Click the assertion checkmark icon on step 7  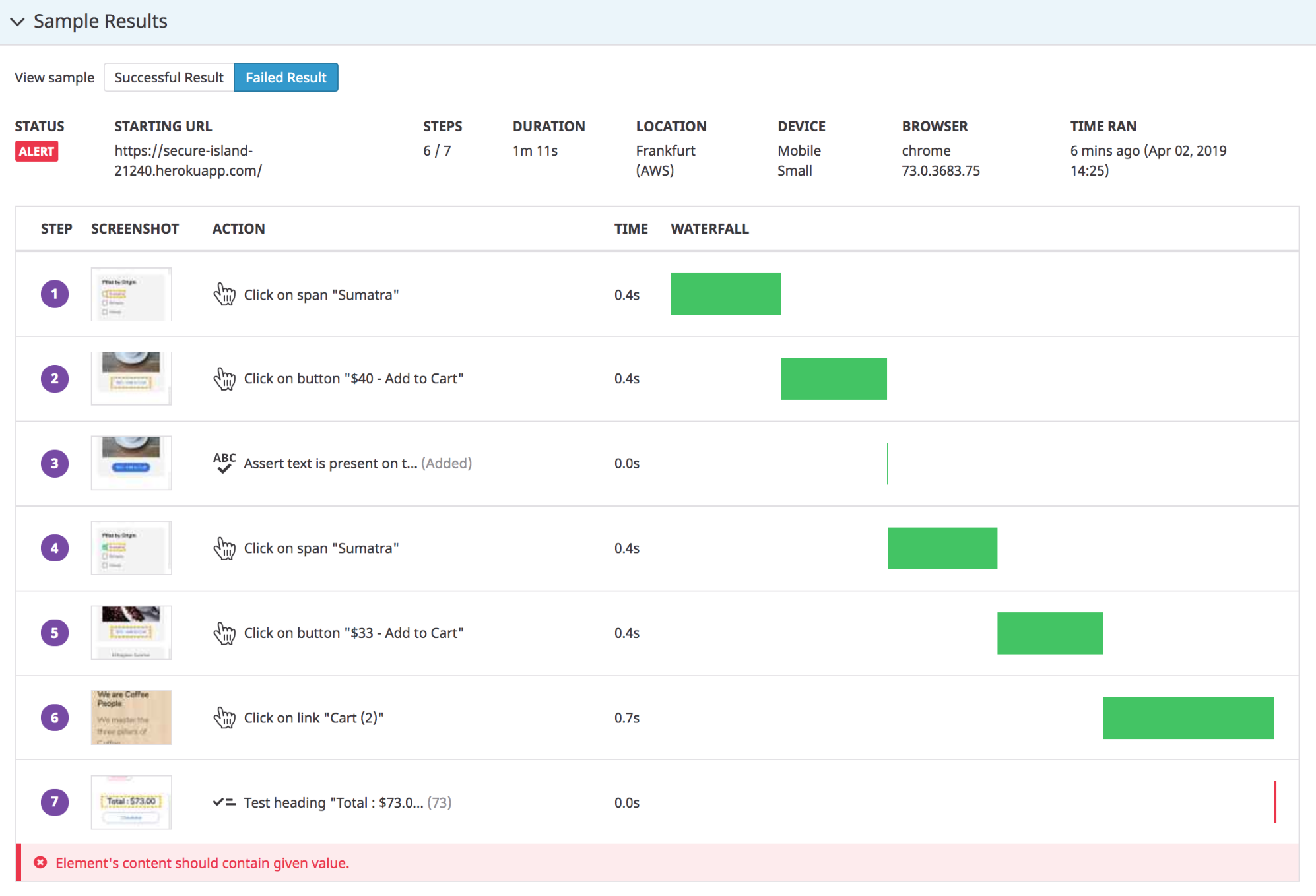224,802
